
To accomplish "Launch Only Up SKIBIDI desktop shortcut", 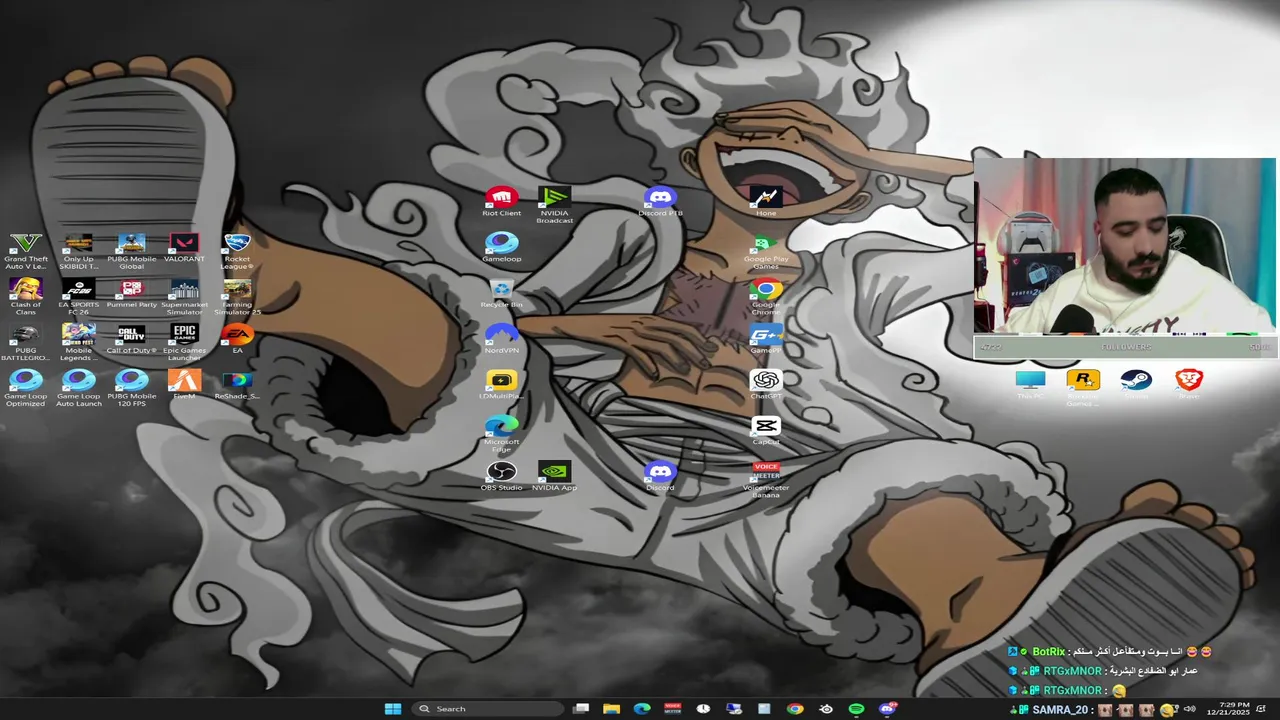I will 78,250.
